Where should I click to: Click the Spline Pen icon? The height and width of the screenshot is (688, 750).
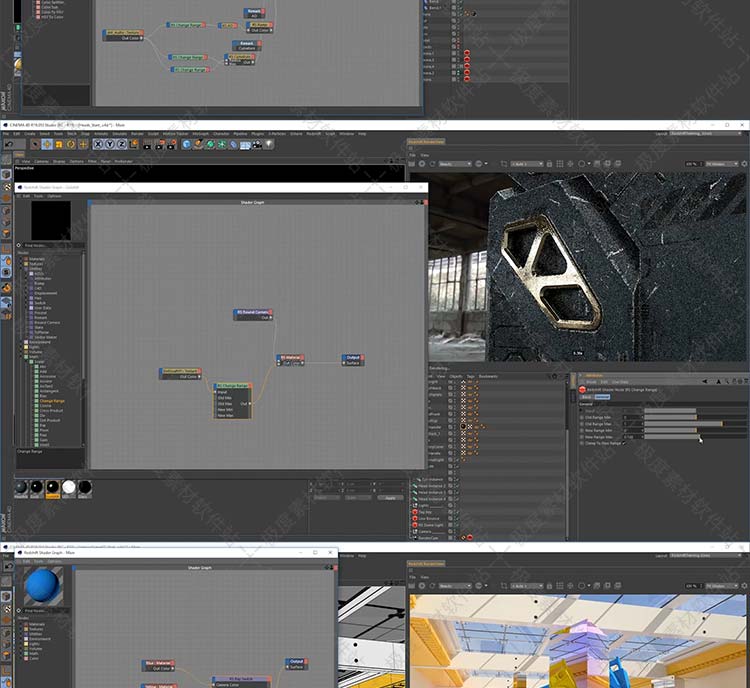[x=199, y=144]
